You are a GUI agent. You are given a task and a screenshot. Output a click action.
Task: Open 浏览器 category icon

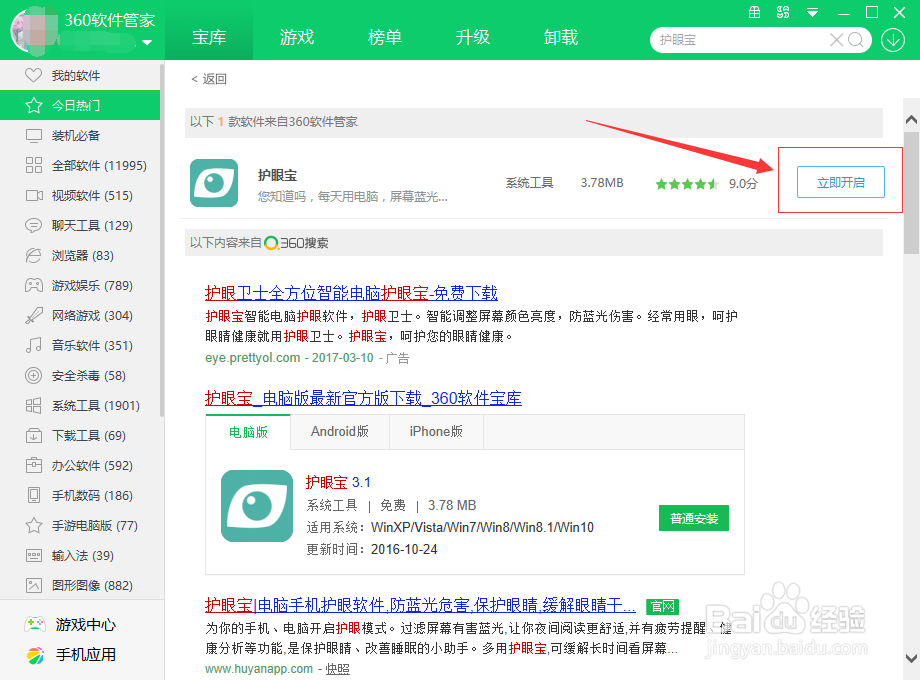click(x=33, y=255)
